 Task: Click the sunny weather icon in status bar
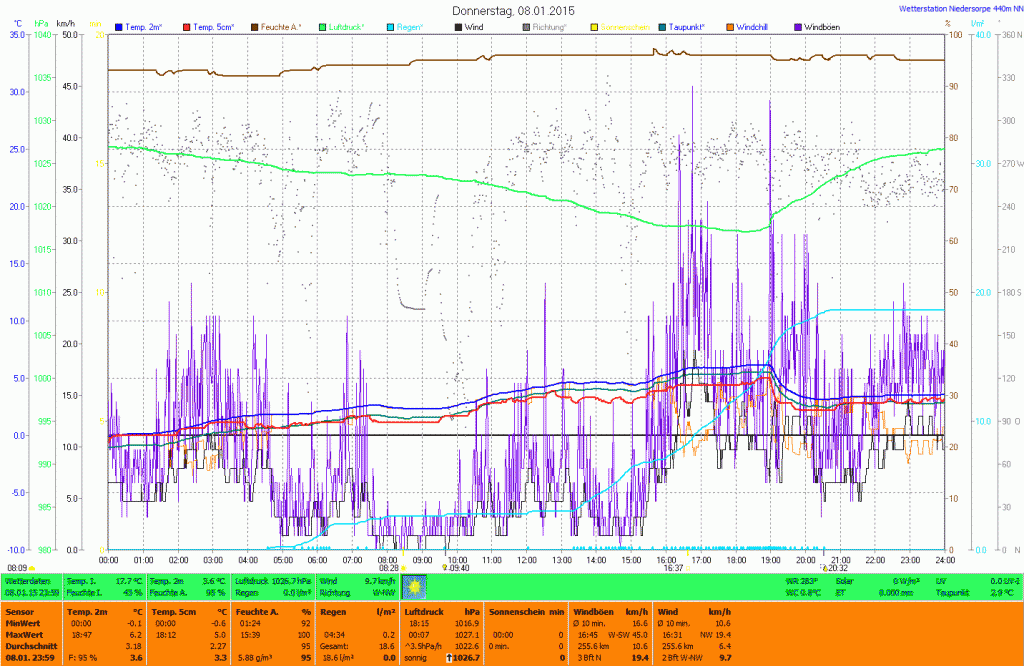tap(414, 585)
